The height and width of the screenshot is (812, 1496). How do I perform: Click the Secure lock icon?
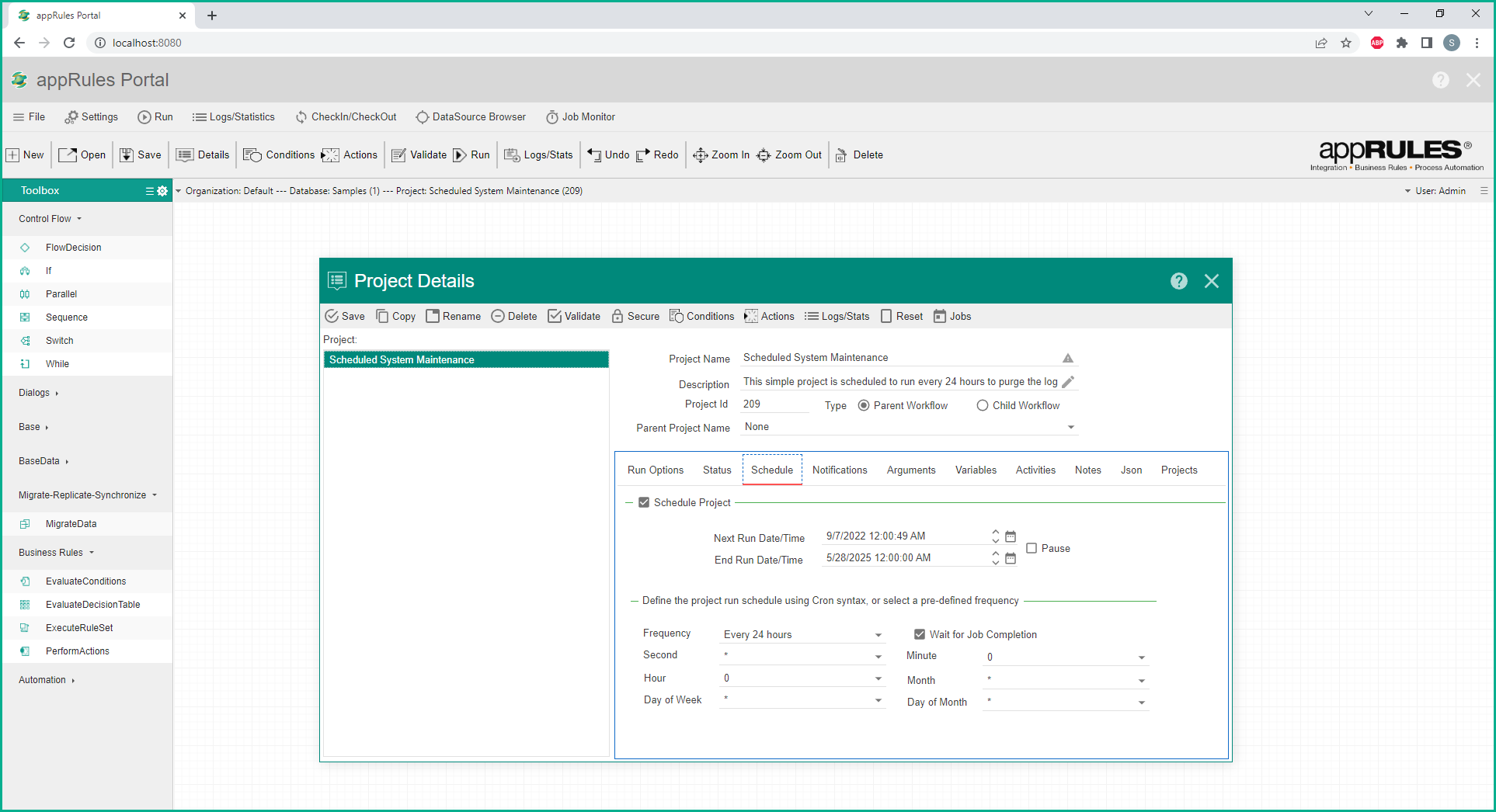pos(618,316)
